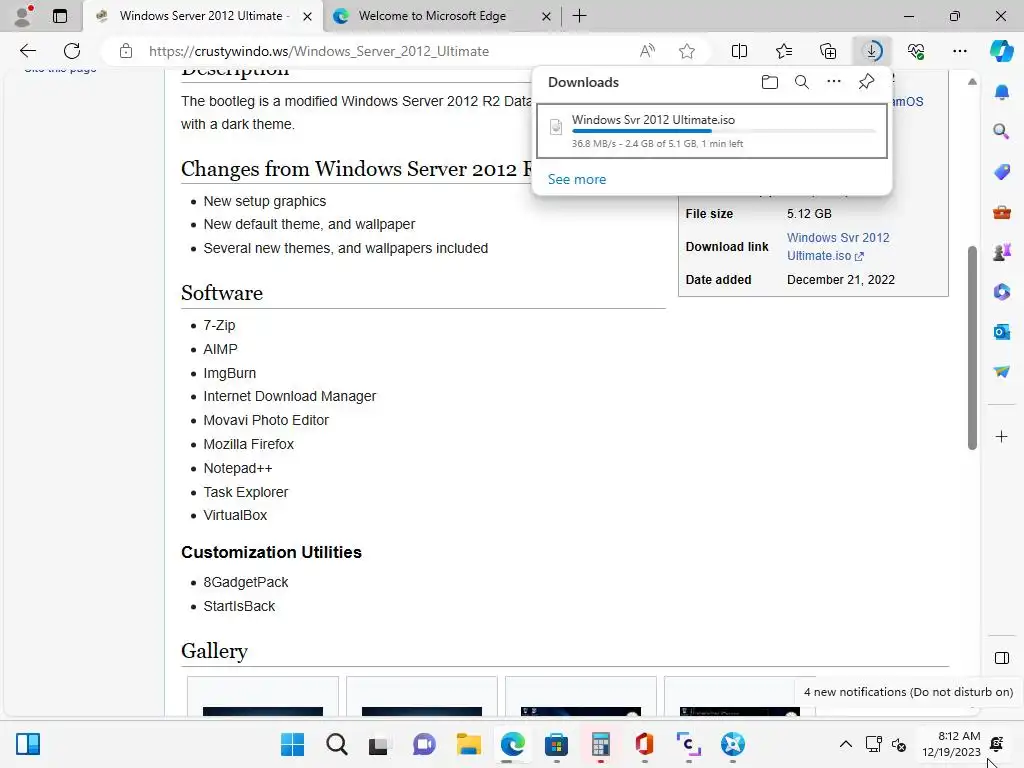Click the 5.12 GB file size value

pos(809,214)
